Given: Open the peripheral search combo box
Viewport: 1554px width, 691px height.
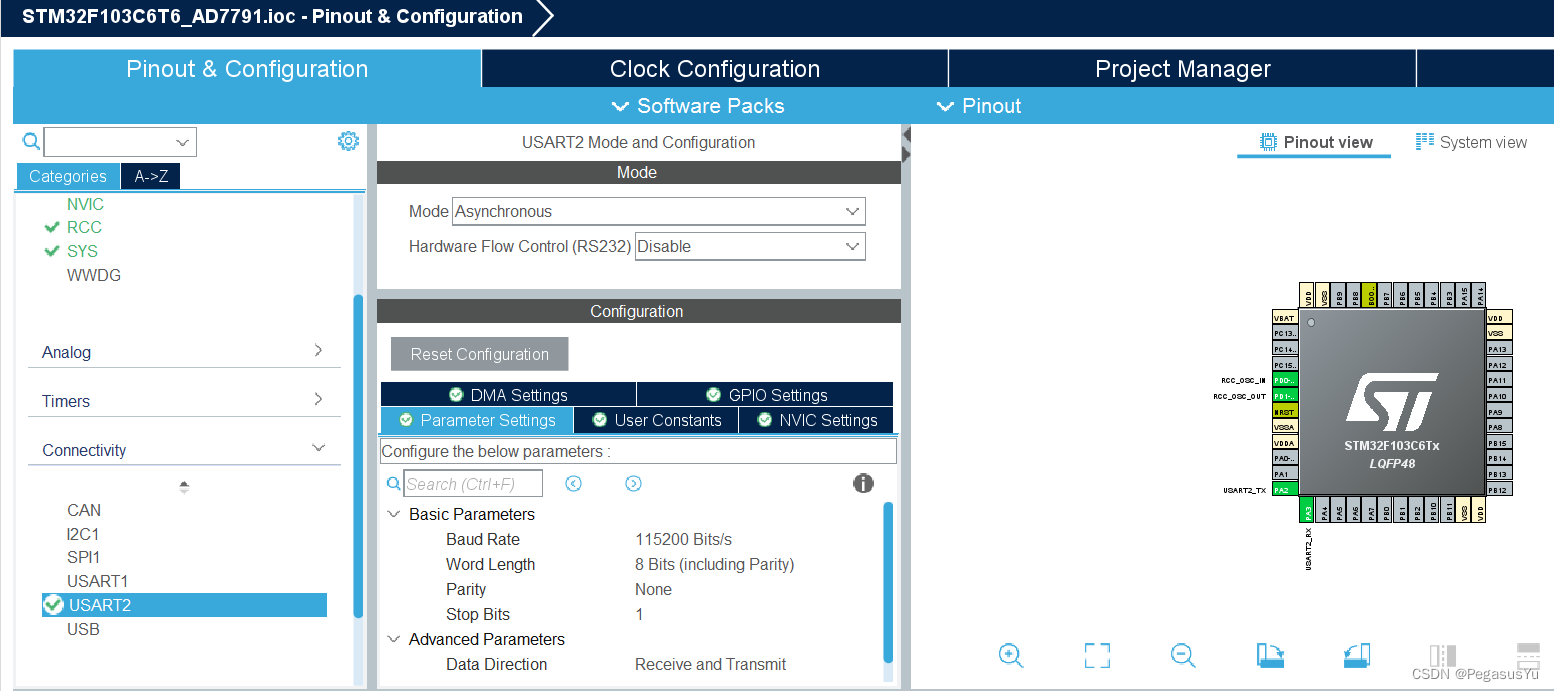Looking at the screenshot, I should pos(120,142).
